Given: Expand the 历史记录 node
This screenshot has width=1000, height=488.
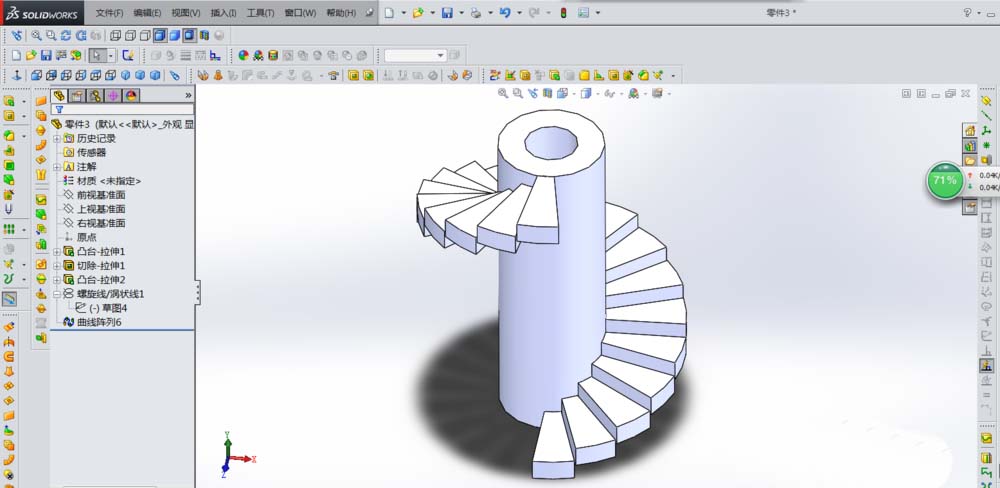Looking at the screenshot, I should coord(57,138).
